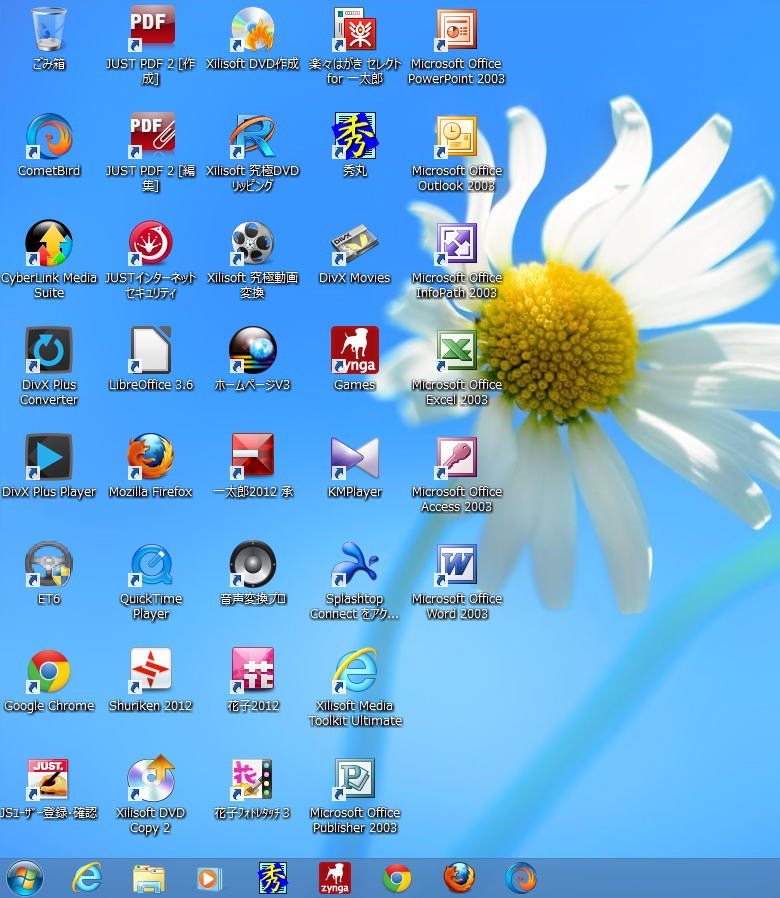The height and width of the screenshot is (898, 780).
Task: Click the Internet Explorer taskbar icon
Action: tap(87, 878)
